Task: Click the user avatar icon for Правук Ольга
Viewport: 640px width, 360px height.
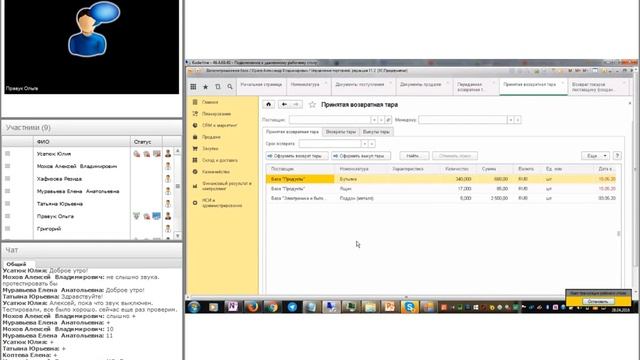Action: pyautogui.click(x=168, y=216)
